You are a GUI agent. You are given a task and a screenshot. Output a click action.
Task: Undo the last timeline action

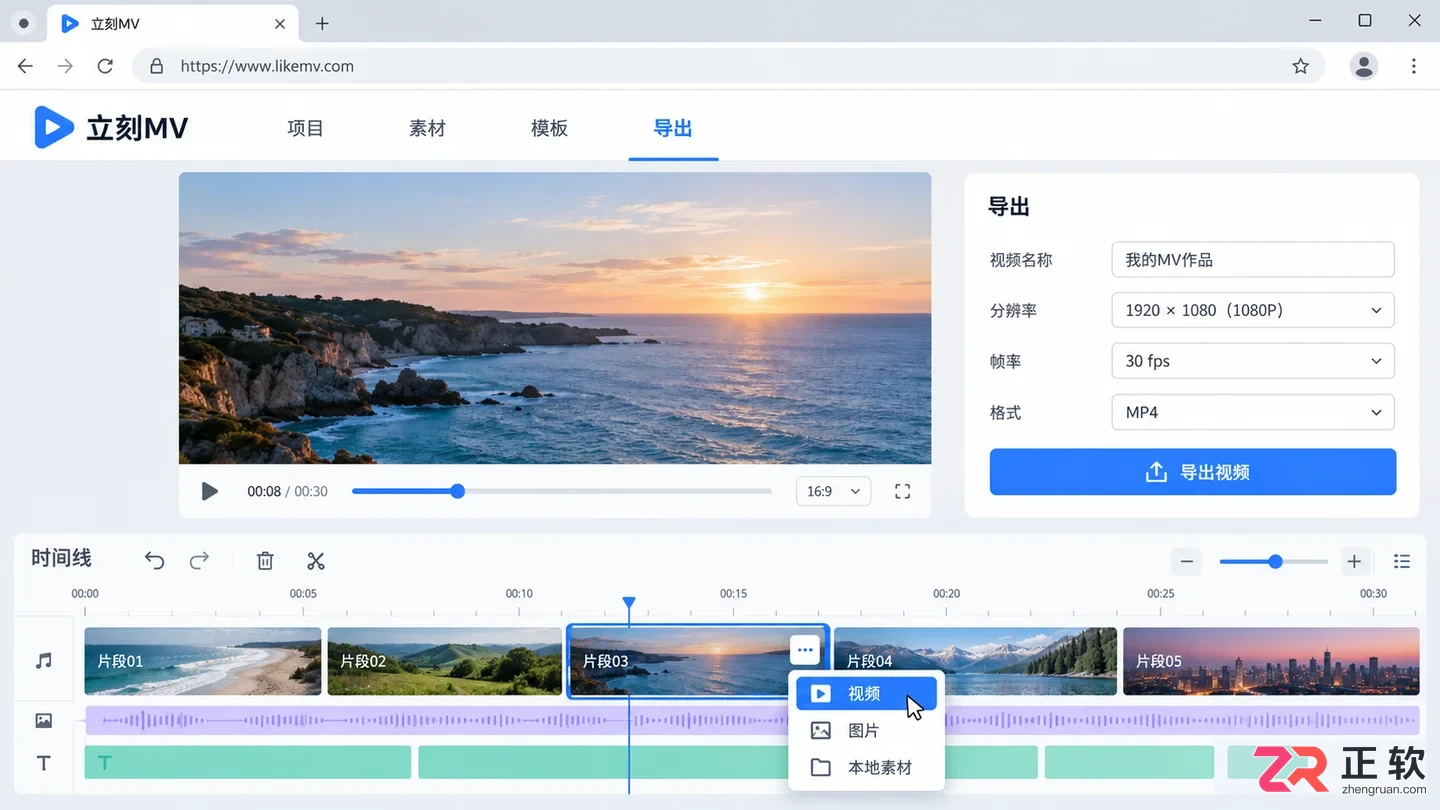[154, 561]
